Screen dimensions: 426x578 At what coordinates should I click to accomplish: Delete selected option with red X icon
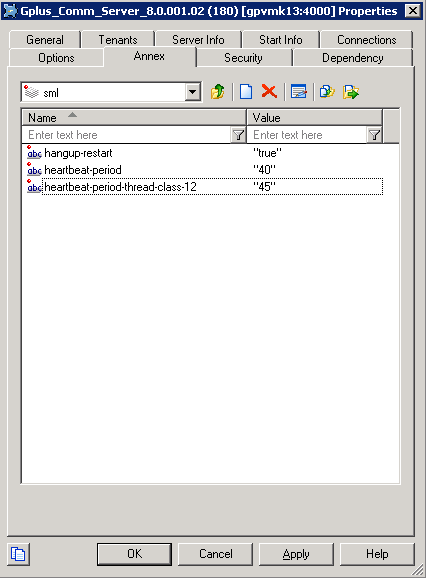tap(269, 91)
